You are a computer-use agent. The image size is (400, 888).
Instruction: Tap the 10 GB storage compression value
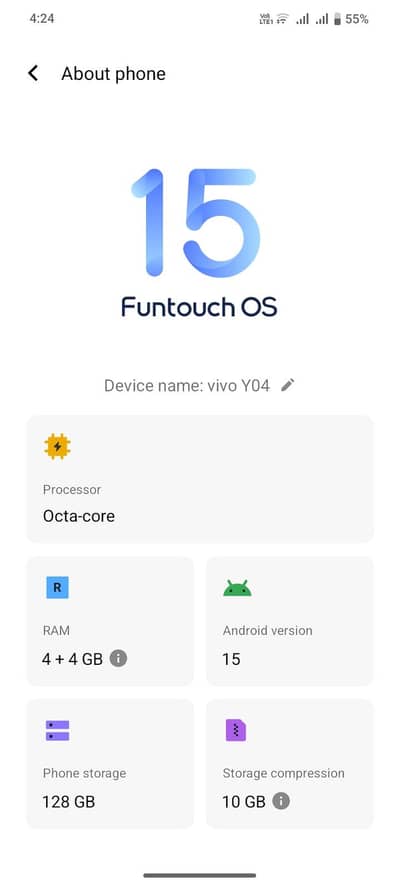click(x=244, y=801)
